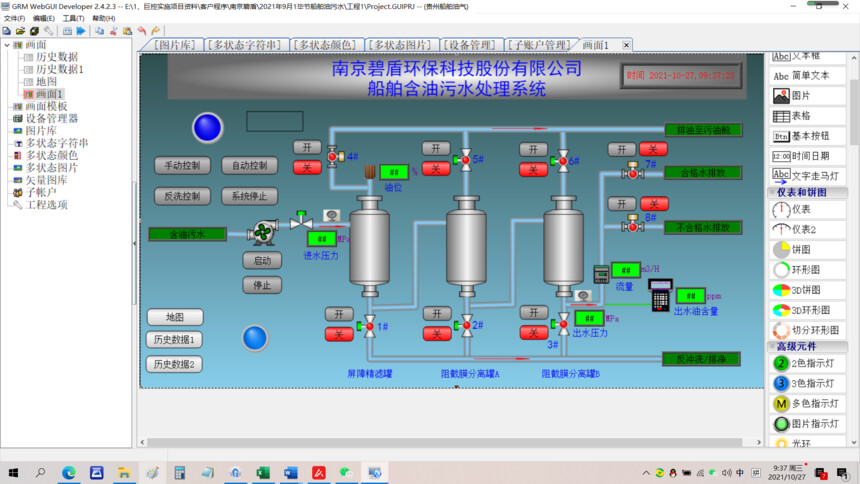Image resolution: width=860 pixels, height=484 pixels.
Task: Select the 3D环形图 component
Action: pos(807,310)
